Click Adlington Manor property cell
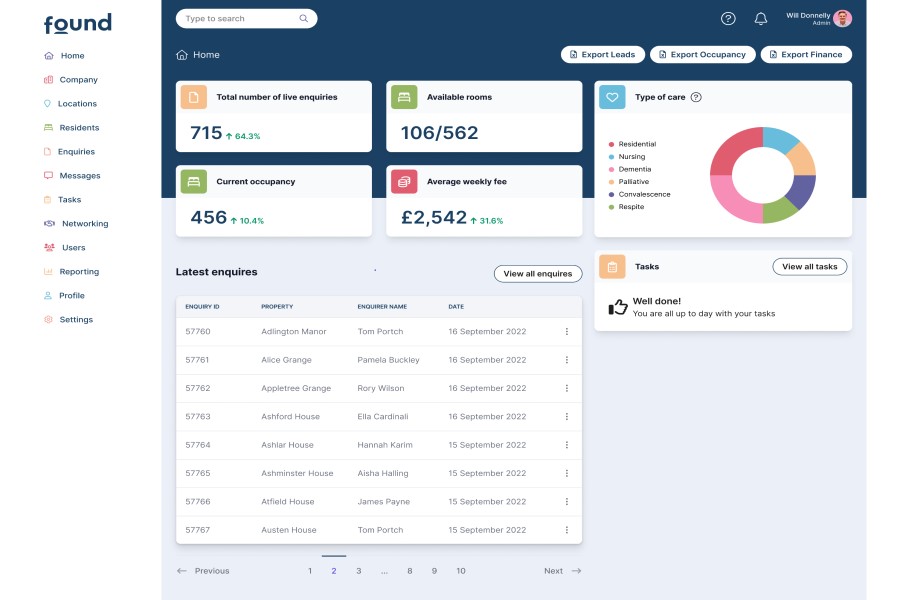Screen dimensions: 900x600 293,331
